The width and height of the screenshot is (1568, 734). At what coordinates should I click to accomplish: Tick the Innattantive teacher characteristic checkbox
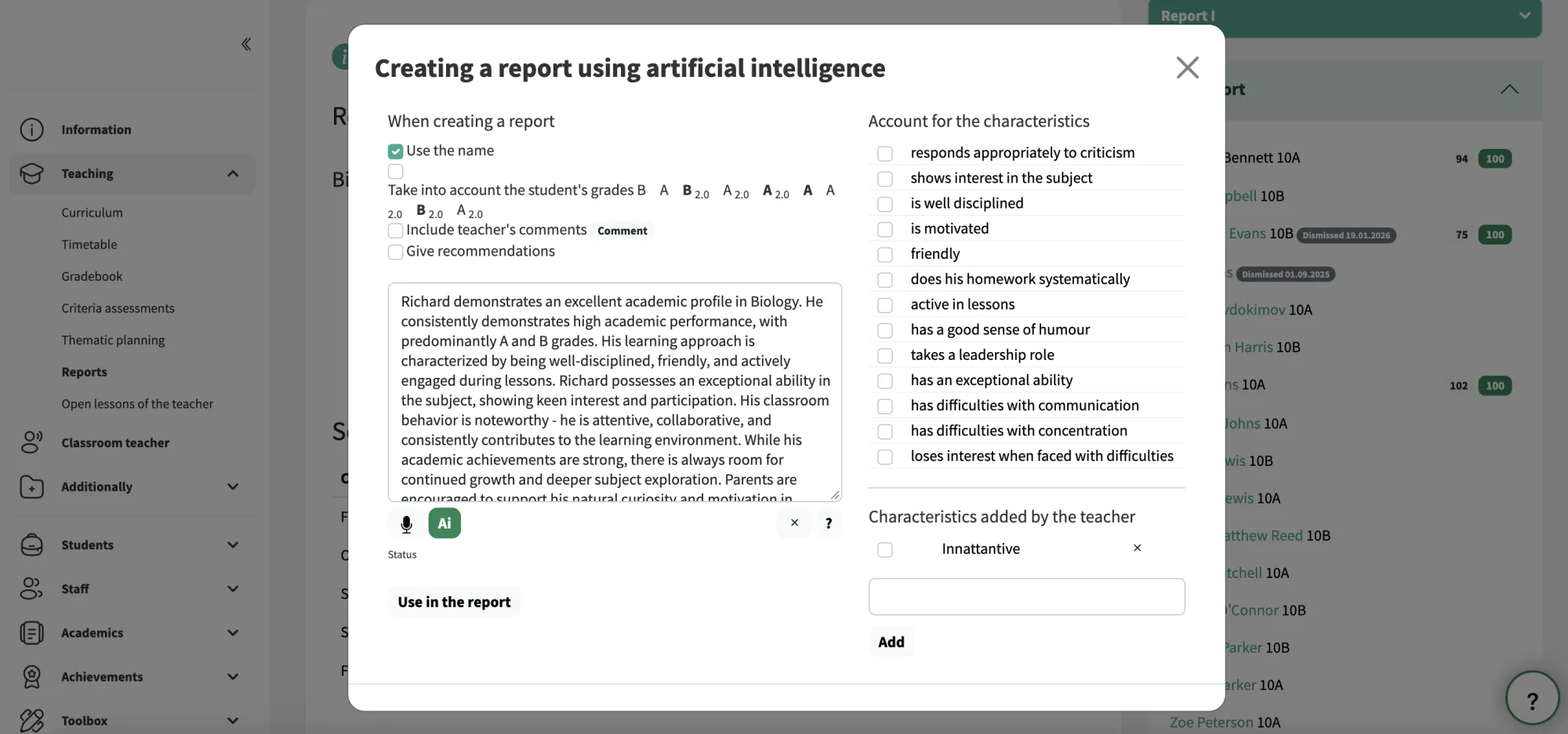[885, 550]
